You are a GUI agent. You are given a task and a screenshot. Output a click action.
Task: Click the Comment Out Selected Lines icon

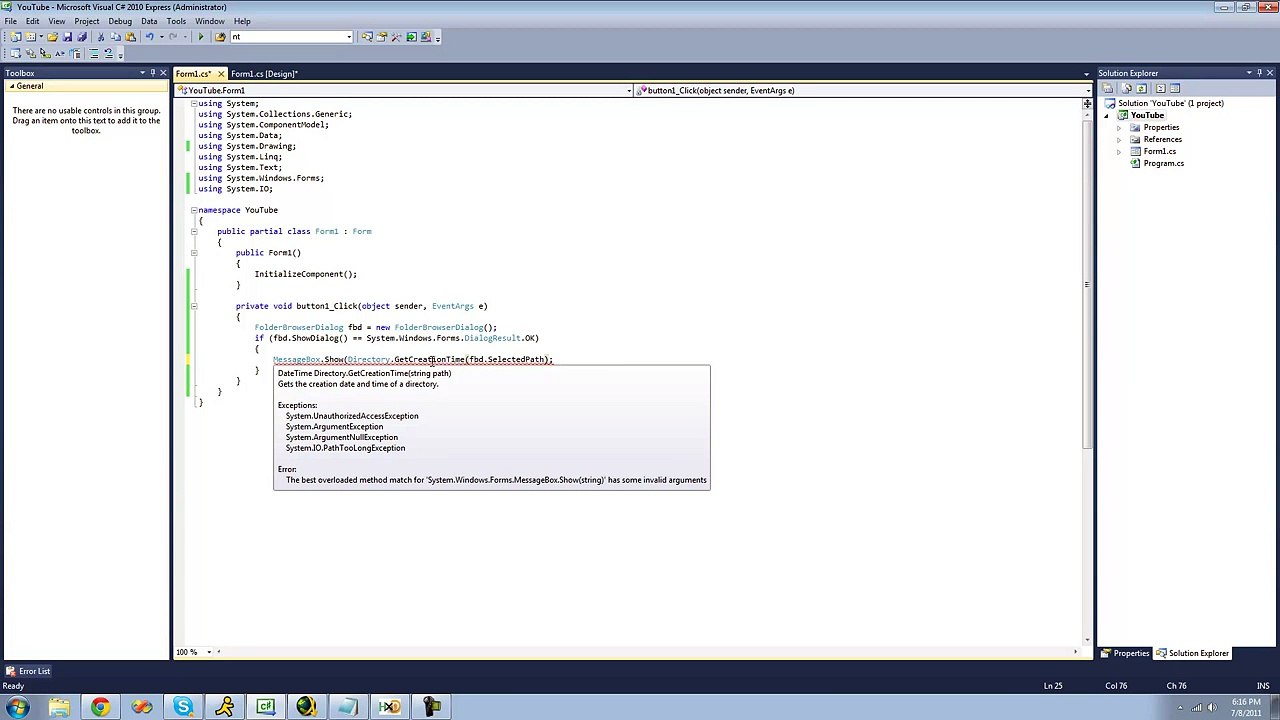[x=94, y=53]
